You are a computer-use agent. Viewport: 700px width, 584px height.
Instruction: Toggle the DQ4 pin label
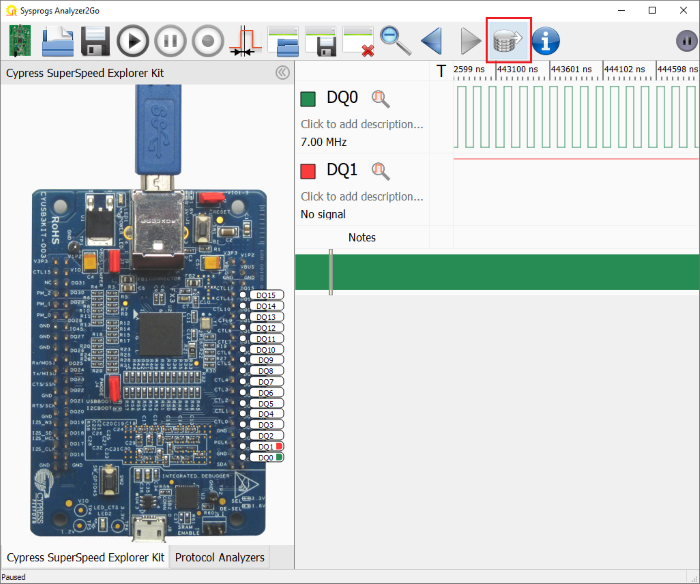[267, 414]
